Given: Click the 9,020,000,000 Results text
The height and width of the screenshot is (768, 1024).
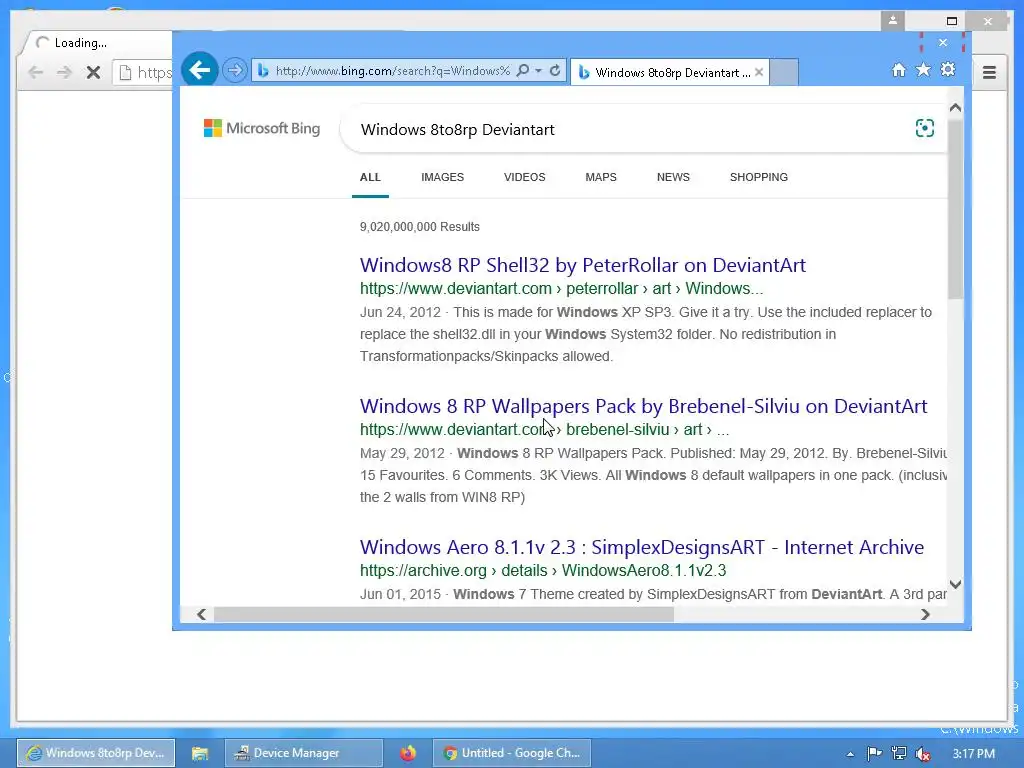Looking at the screenshot, I should pos(419,227).
